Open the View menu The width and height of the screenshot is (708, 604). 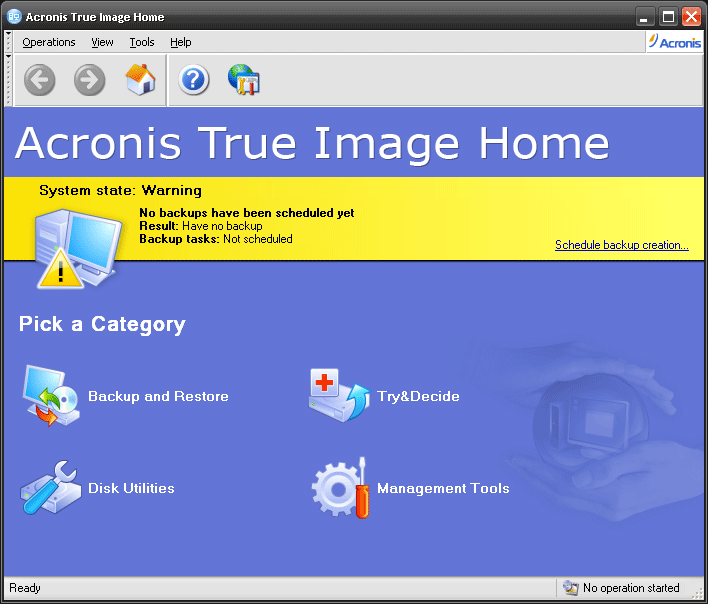(x=102, y=42)
